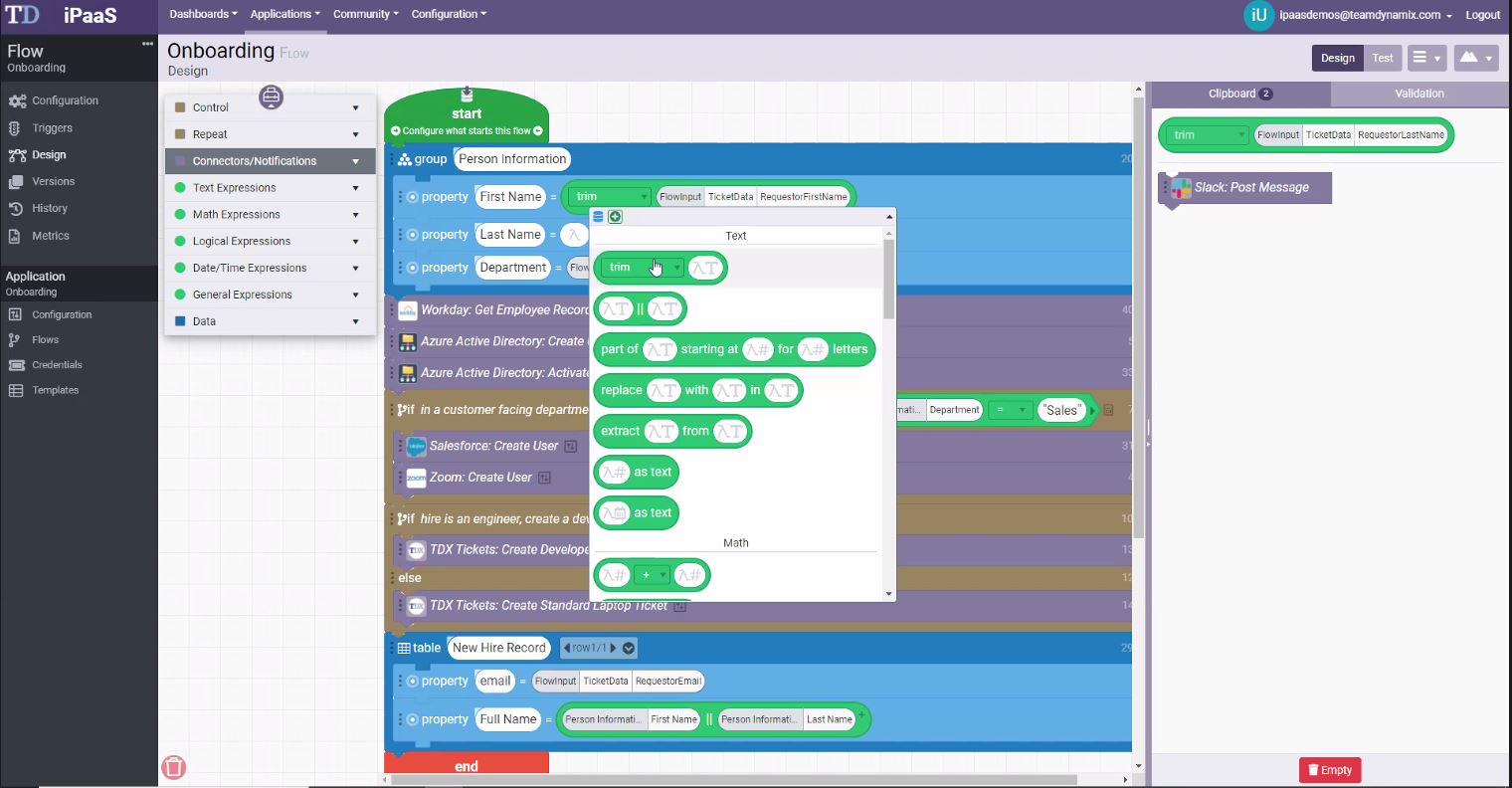Open the Dashboards menu

(x=204, y=15)
